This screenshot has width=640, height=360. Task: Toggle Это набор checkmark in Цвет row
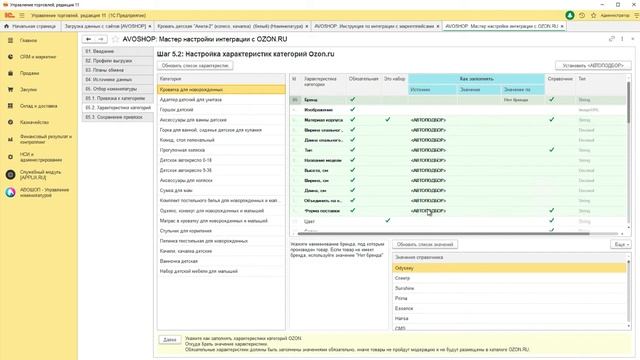(x=388, y=220)
